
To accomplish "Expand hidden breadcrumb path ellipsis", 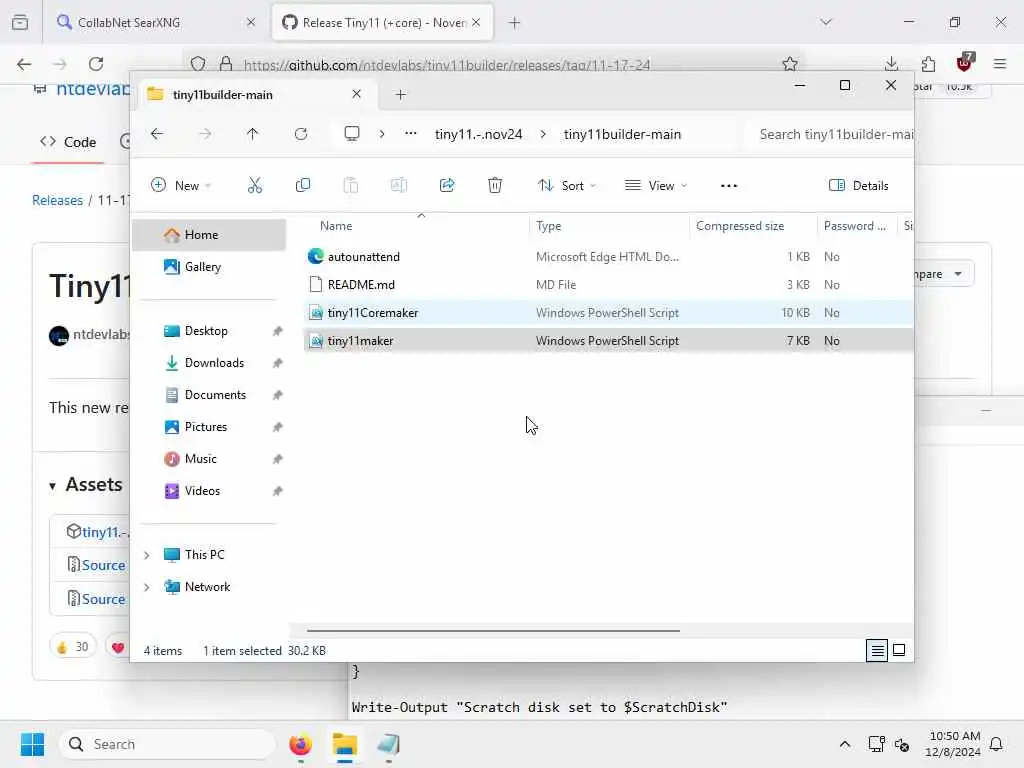I will pos(411,134).
